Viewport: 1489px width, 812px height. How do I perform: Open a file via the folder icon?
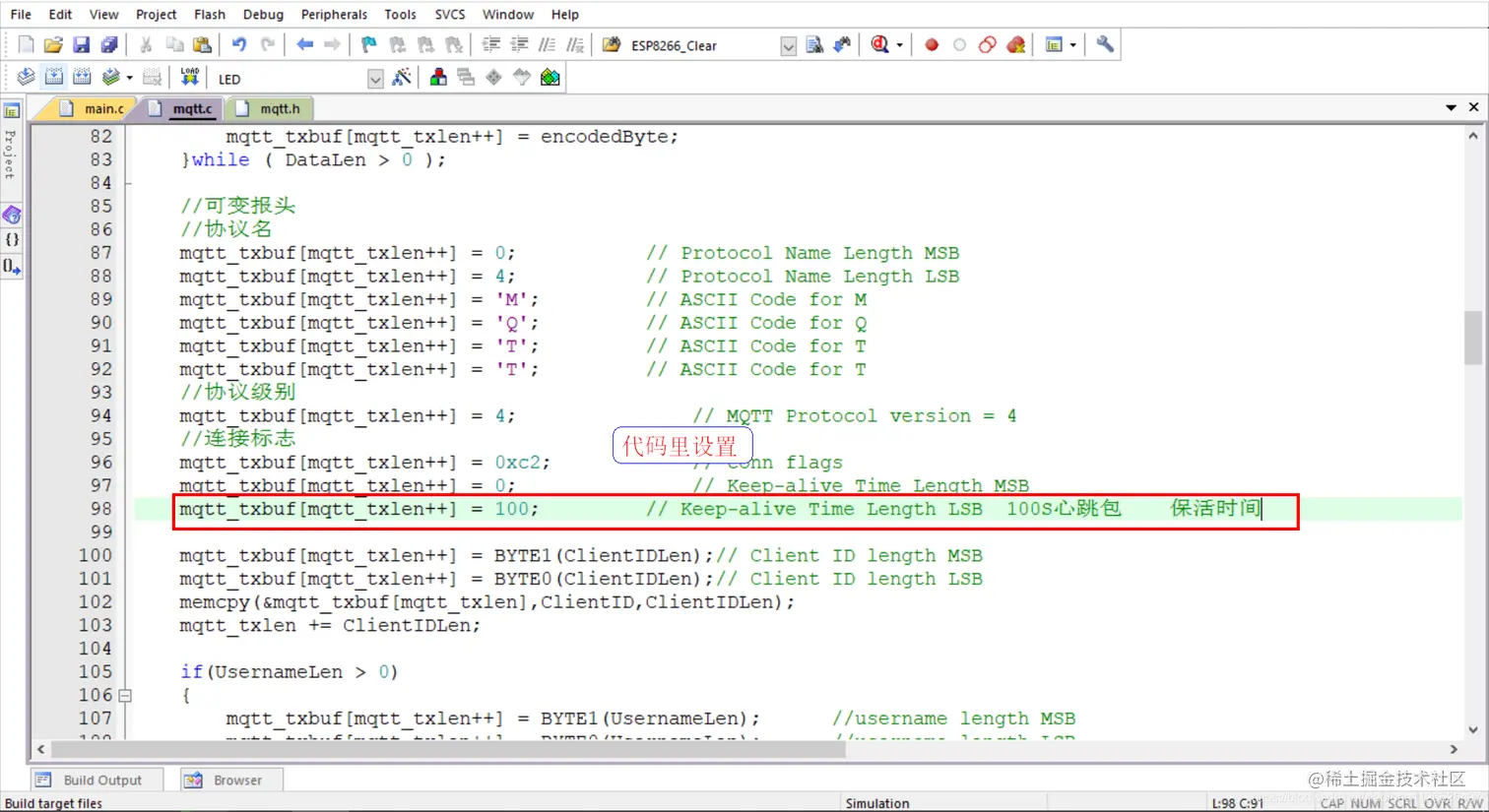[54, 45]
